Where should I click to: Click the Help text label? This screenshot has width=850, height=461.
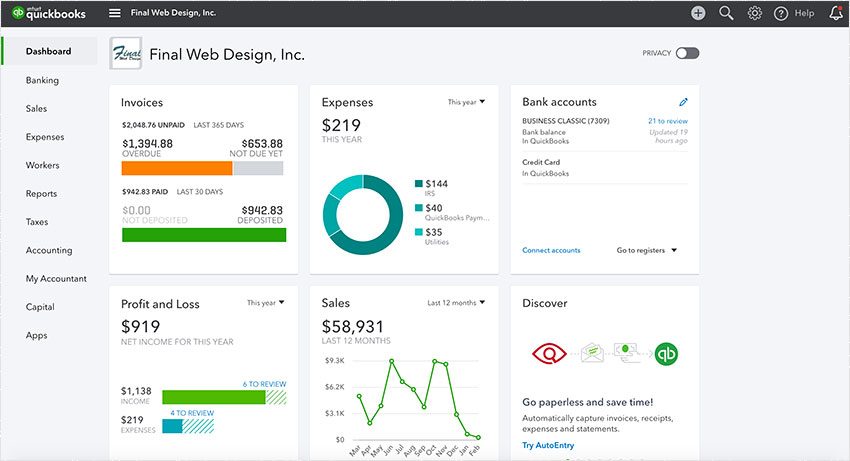[804, 13]
